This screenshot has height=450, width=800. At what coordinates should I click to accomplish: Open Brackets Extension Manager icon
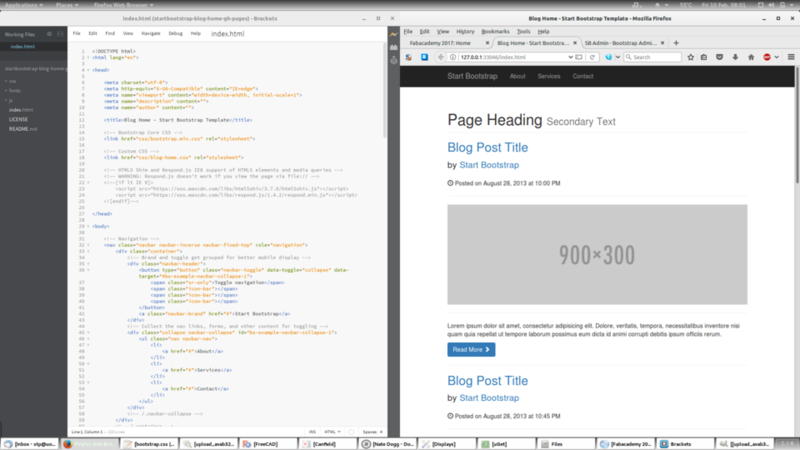(393, 47)
